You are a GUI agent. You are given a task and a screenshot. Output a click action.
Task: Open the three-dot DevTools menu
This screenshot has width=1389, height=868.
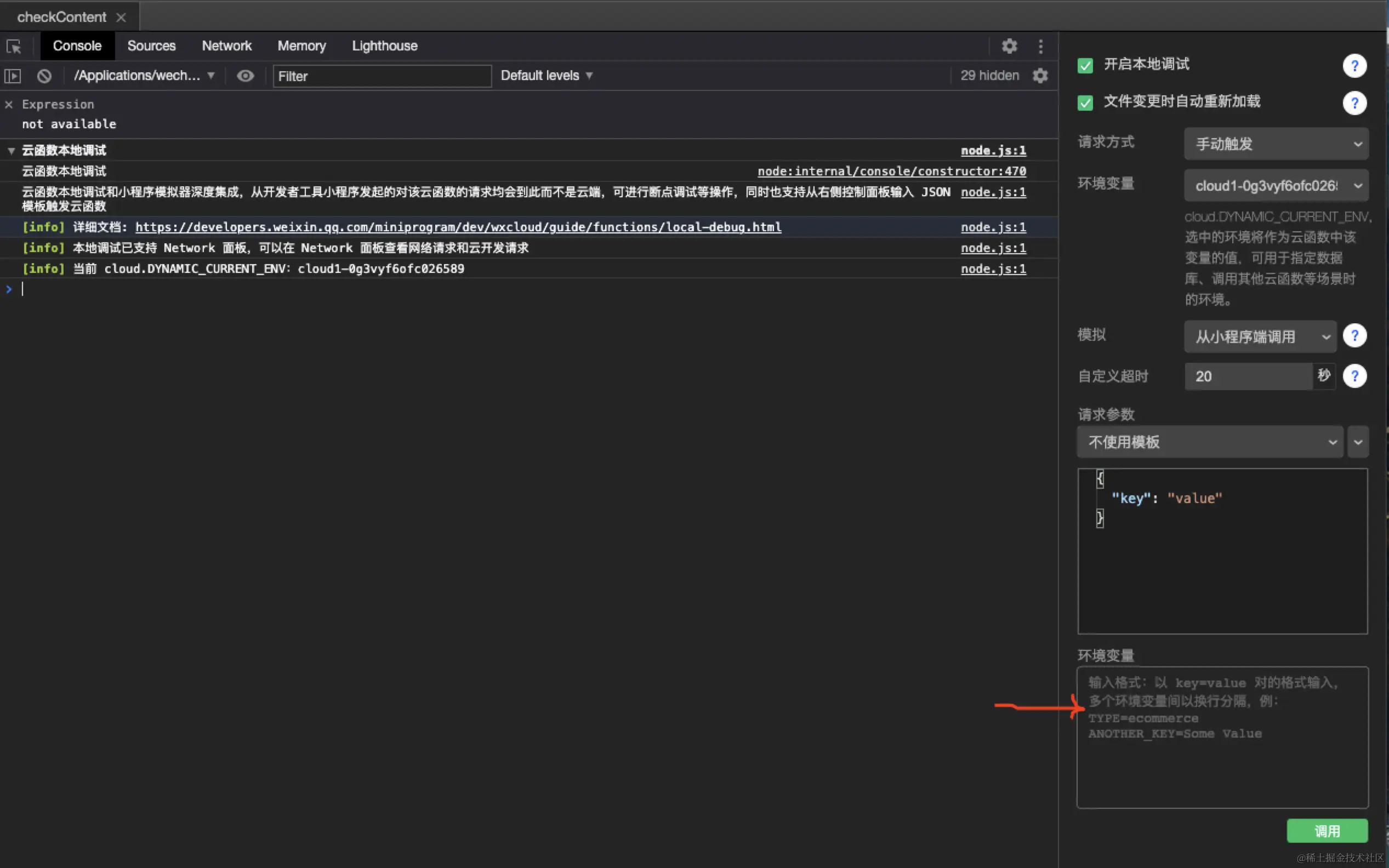[x=1040, y=46]
